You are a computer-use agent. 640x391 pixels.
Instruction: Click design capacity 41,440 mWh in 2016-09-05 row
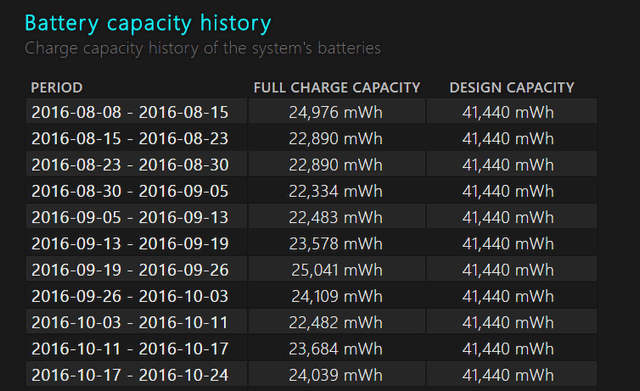(x=508, y=218)
